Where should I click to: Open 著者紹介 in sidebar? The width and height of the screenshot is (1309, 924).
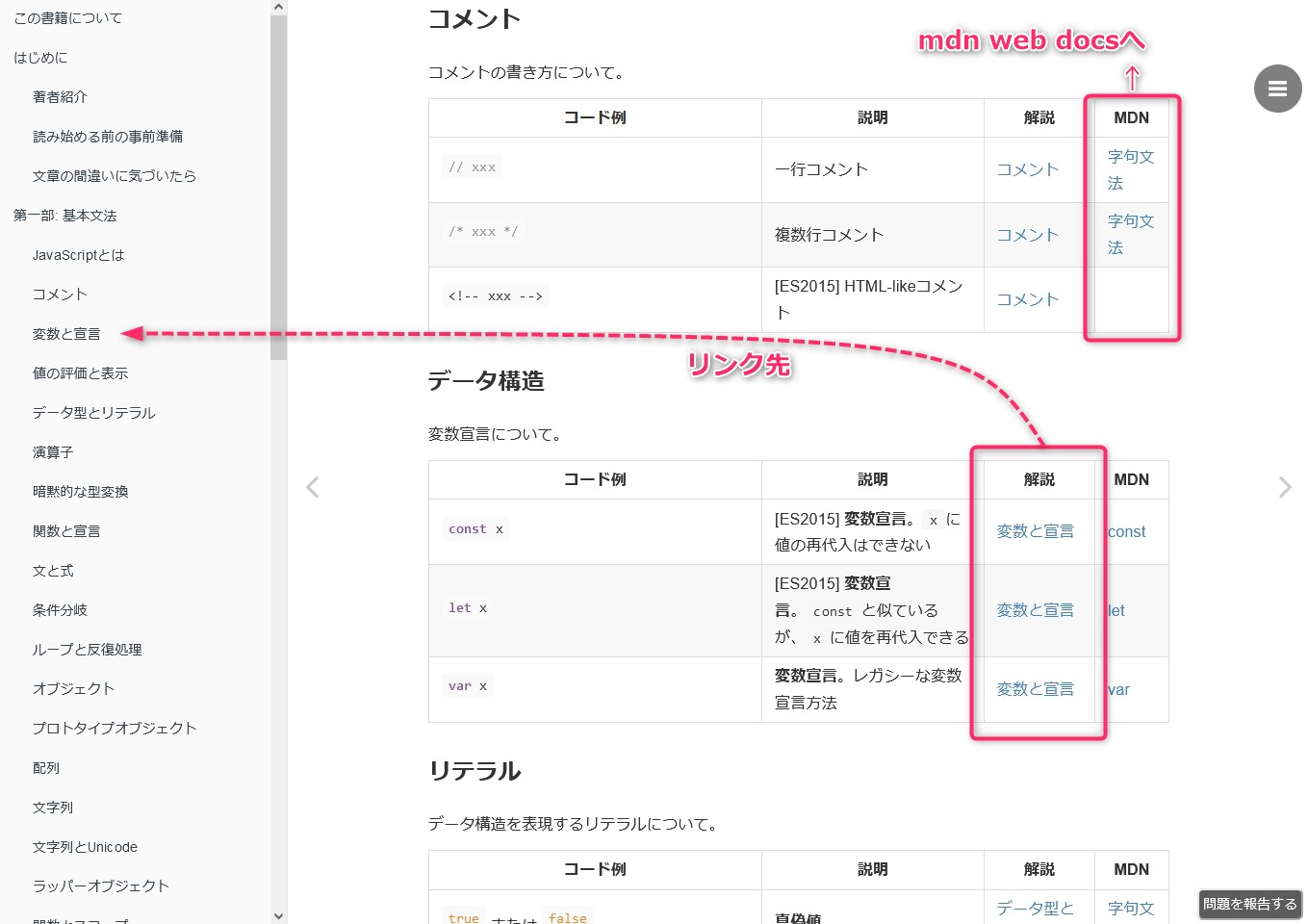[x=60, y=97]
